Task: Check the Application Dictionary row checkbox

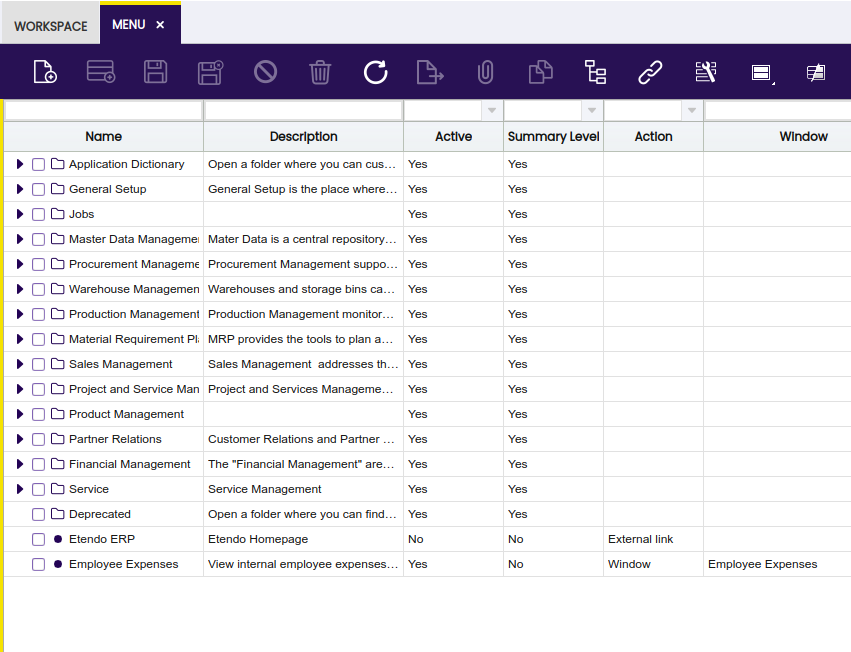Action: pos(39,164)
